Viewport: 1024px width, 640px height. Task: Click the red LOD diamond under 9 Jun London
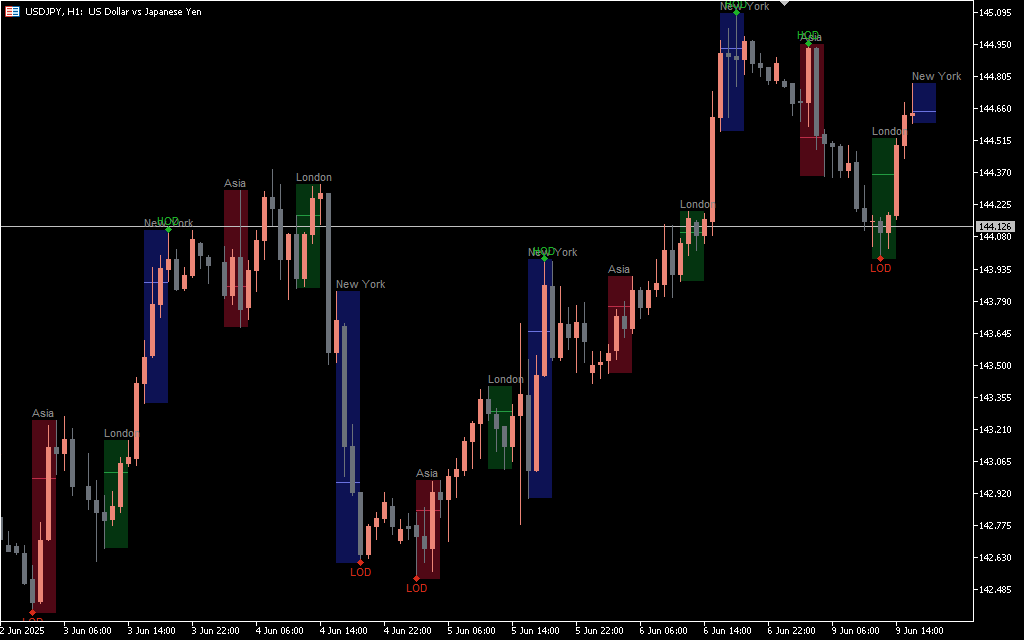(x=880, y=259)
